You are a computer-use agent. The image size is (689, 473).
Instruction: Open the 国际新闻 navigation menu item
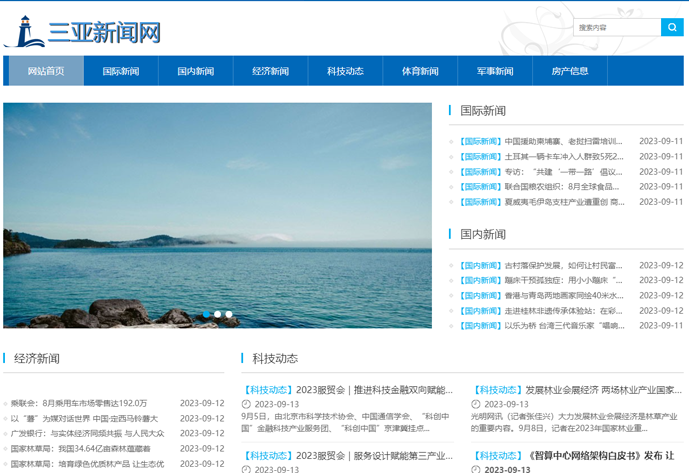click(121, 71)
